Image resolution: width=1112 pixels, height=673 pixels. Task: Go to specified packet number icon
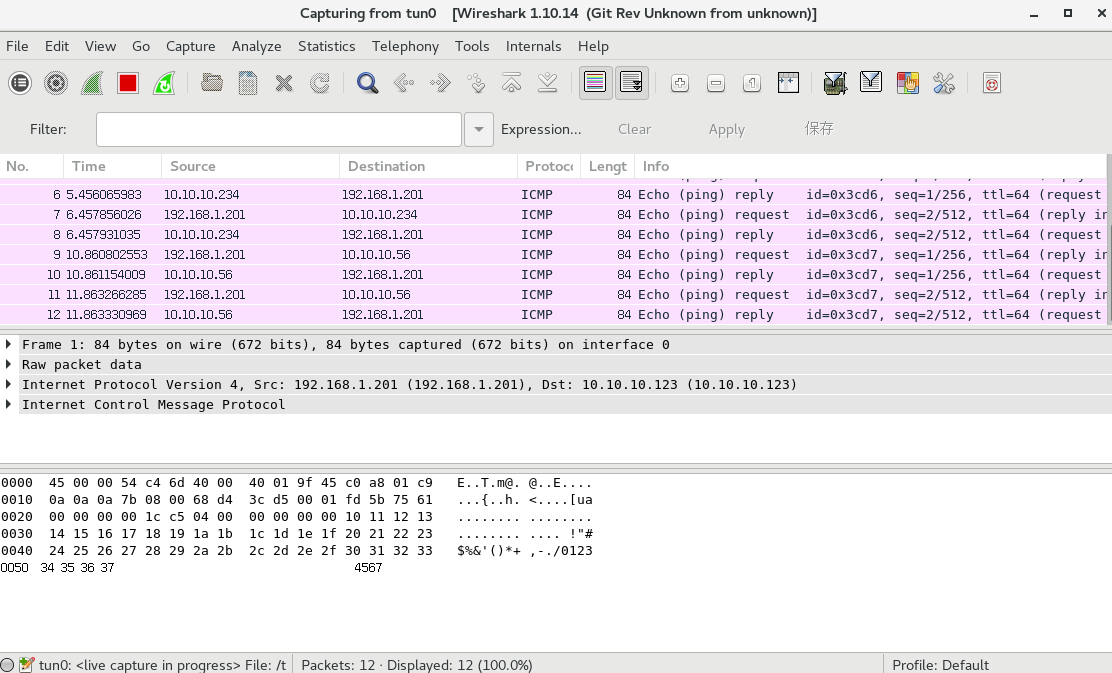[x=476, y=83]
